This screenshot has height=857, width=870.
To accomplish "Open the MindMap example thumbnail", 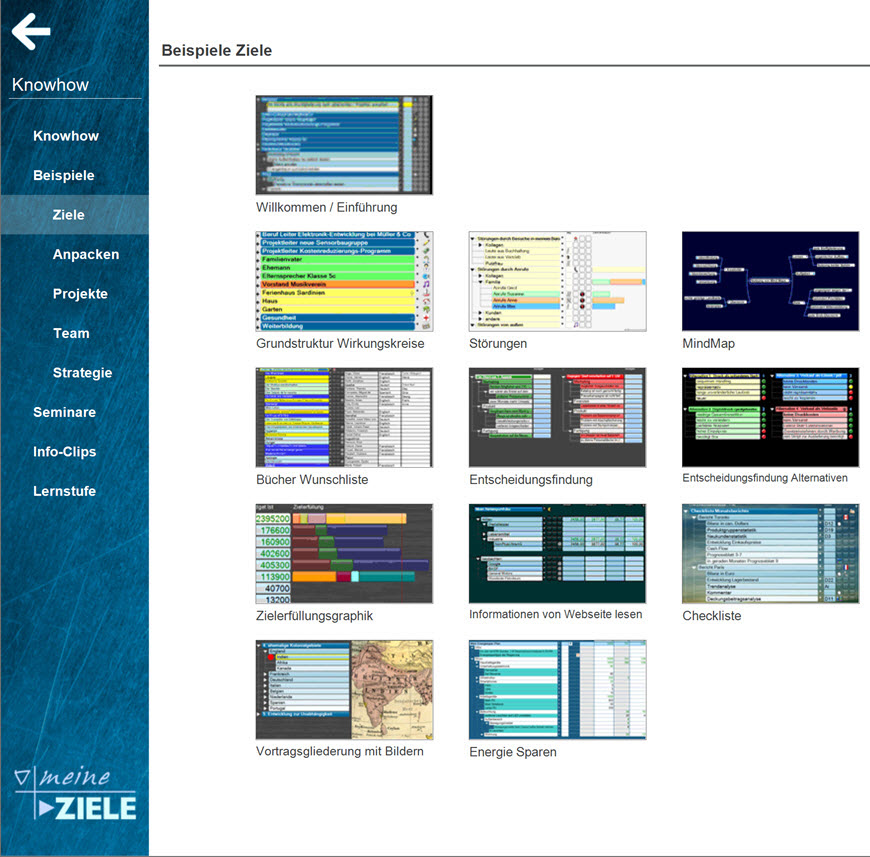I will [770, 281].
